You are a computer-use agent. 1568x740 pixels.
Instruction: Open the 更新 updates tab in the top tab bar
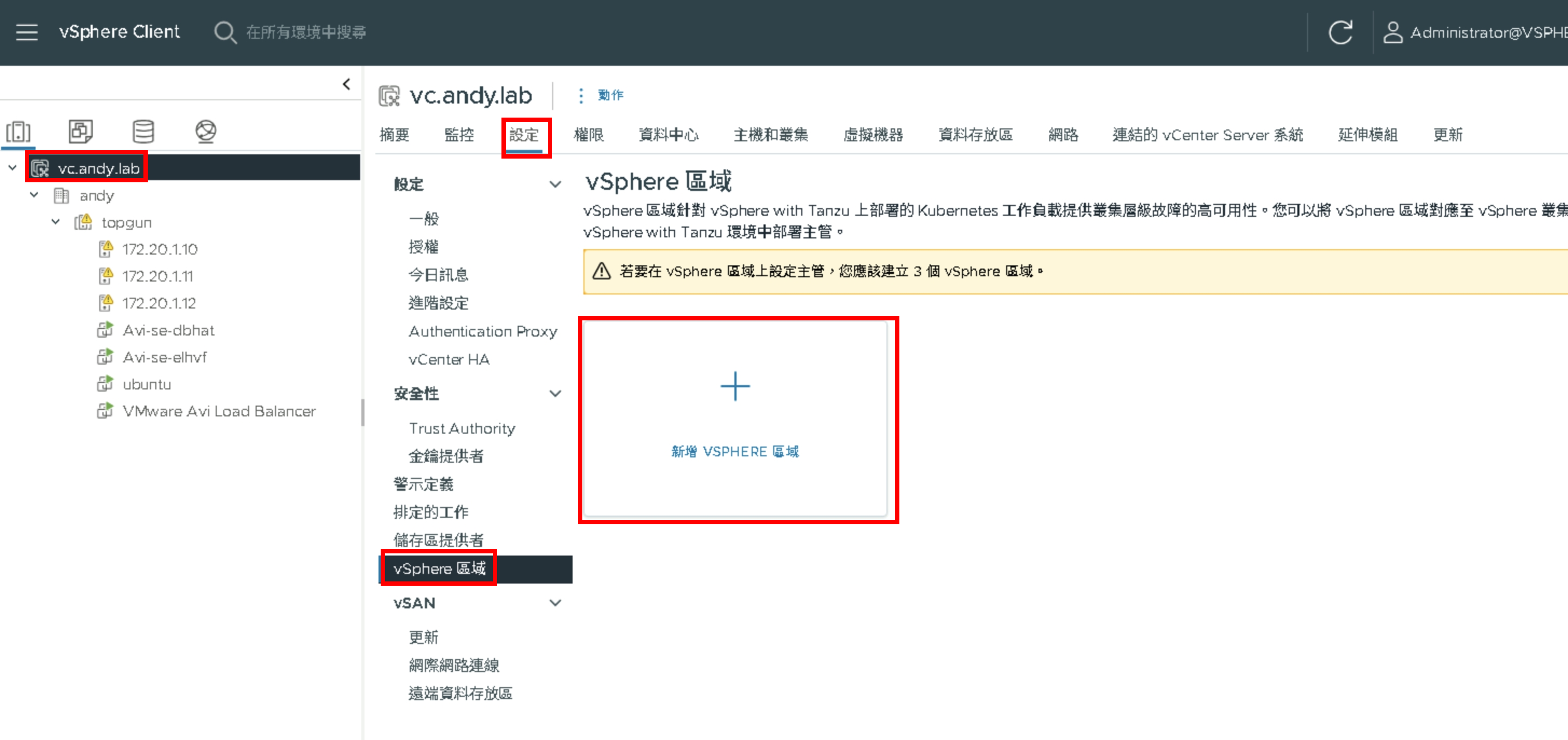[1447, 135]
